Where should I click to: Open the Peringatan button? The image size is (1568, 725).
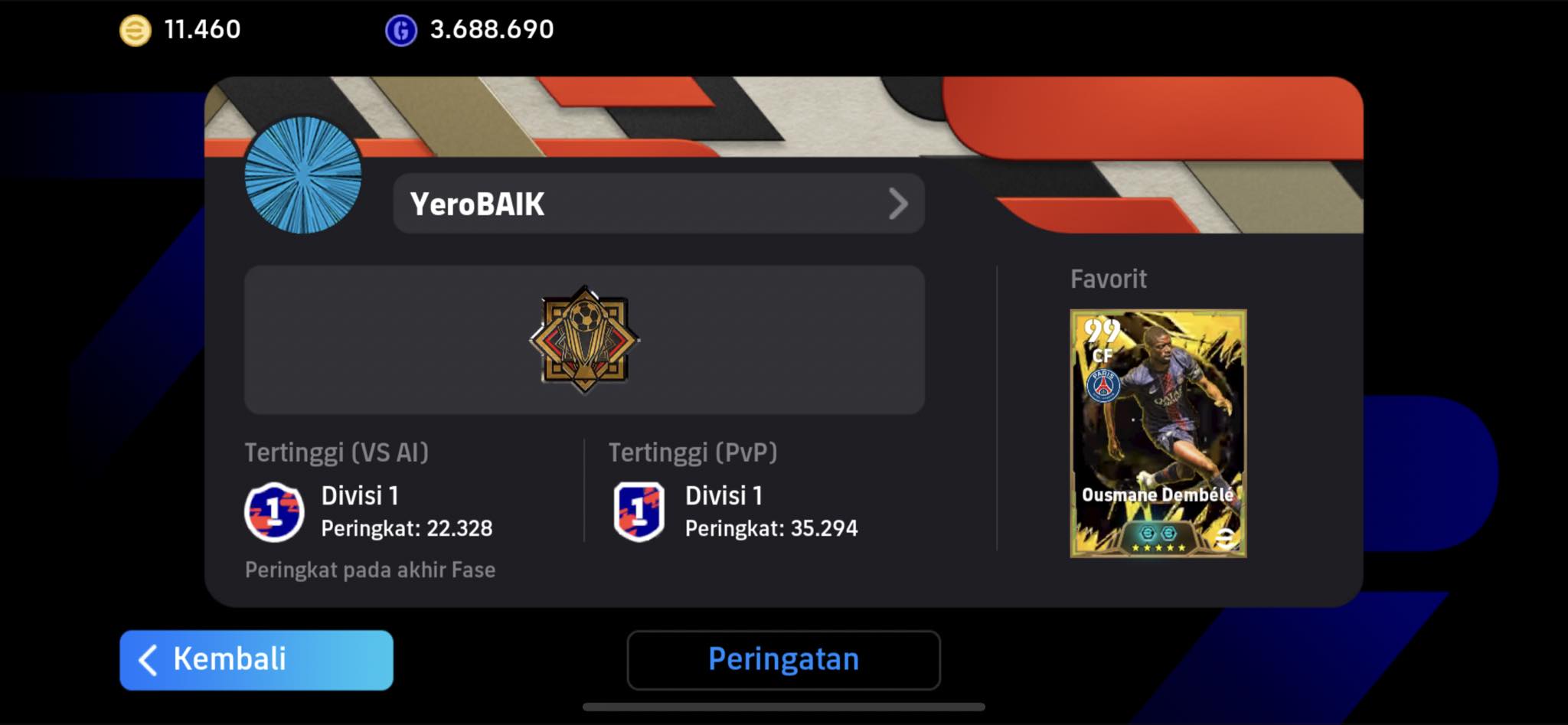783,660
